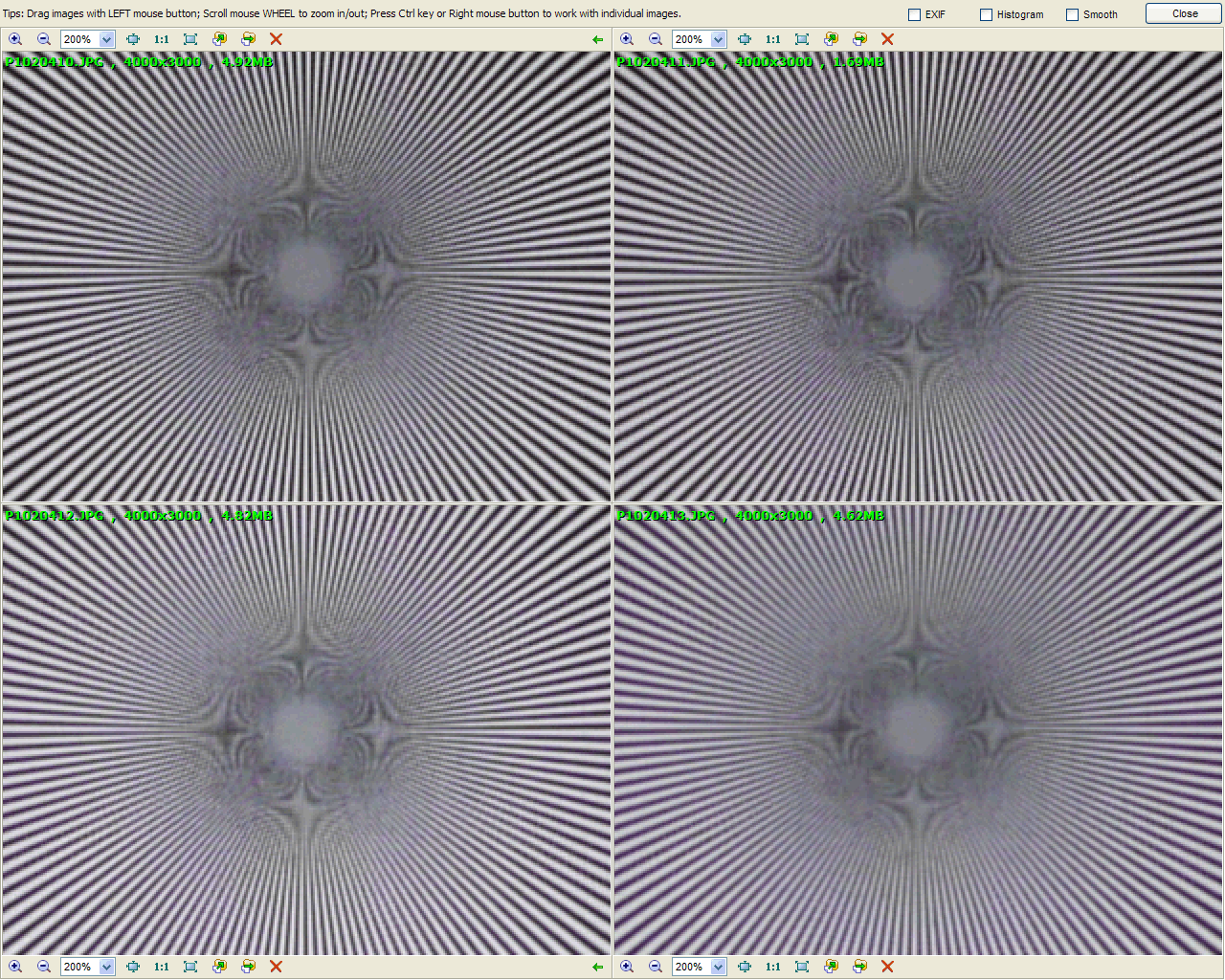This screenshot has height=980, width=1225.
Task: Delete P1020412.JPG with the red X
Action: point(276,967)
